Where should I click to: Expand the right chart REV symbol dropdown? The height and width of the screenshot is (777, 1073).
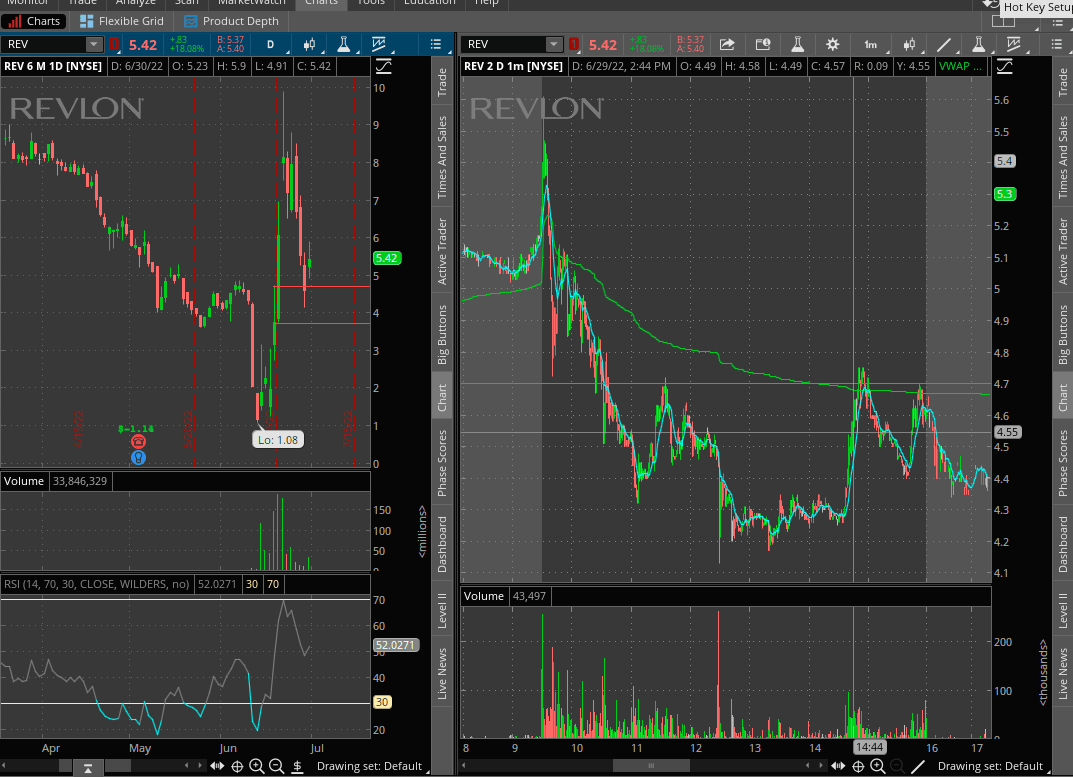[554, 44]
